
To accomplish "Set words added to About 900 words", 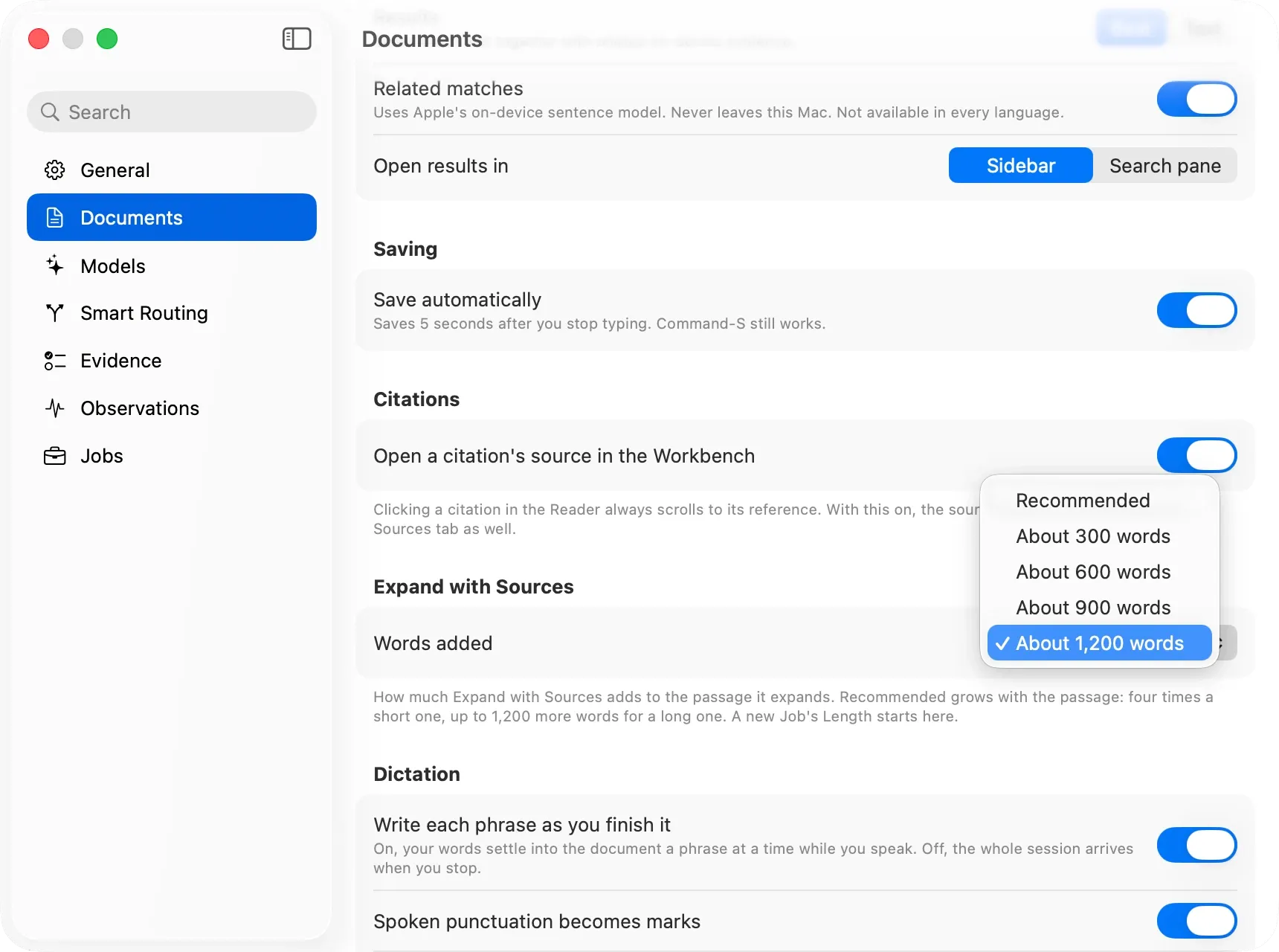I will pos(1099,608).
